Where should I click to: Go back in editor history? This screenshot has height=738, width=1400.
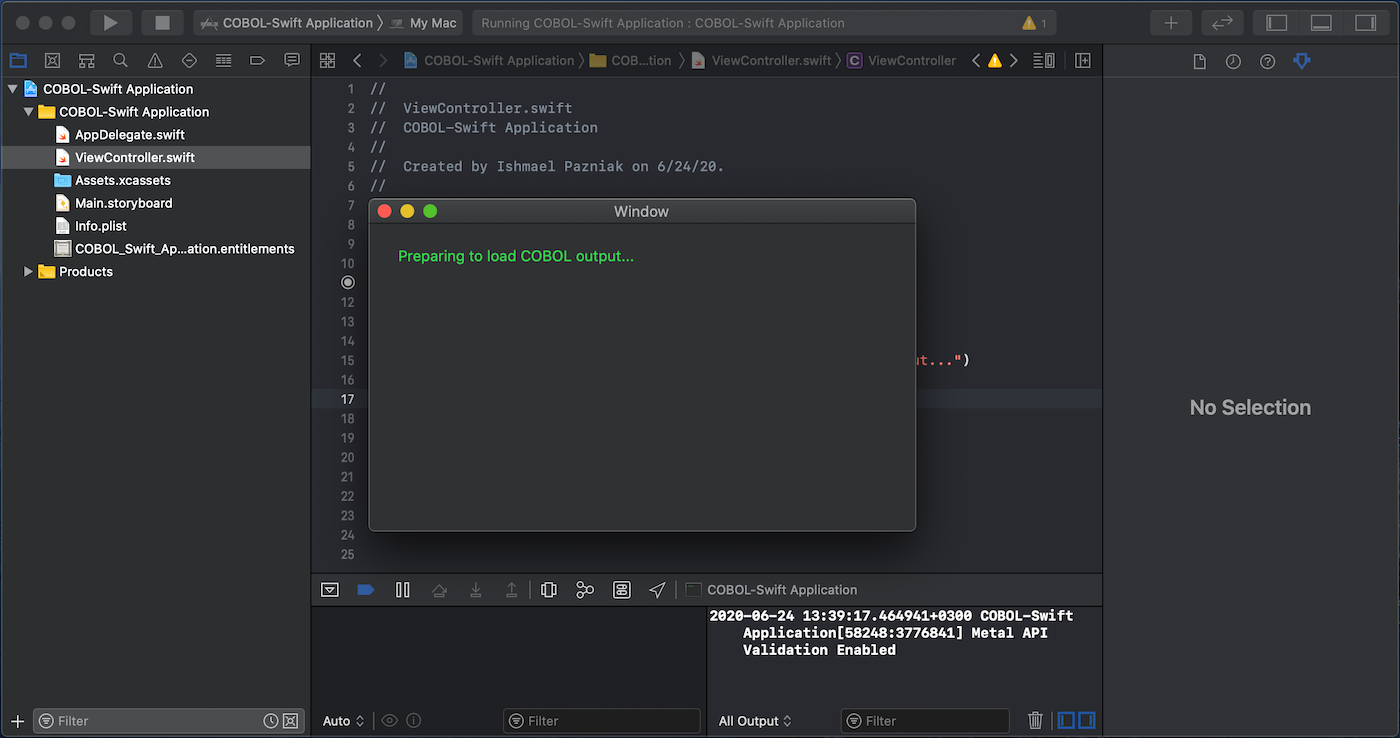tap(357, 61)
